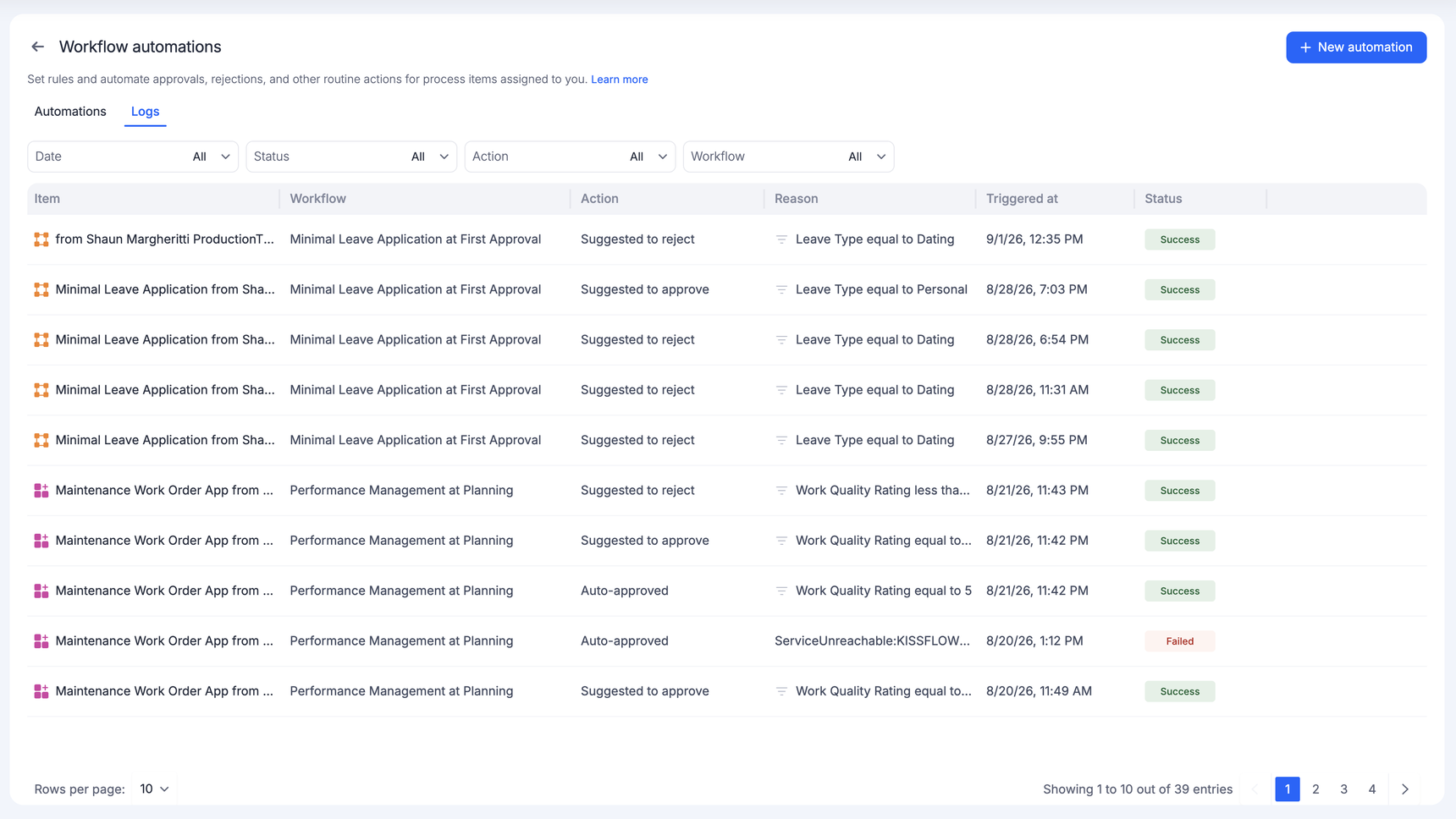Image resolution: width=1456 pixels, height=819 pixels.
Task: Click the Reason column header
Action: click(x=797, y=199)
